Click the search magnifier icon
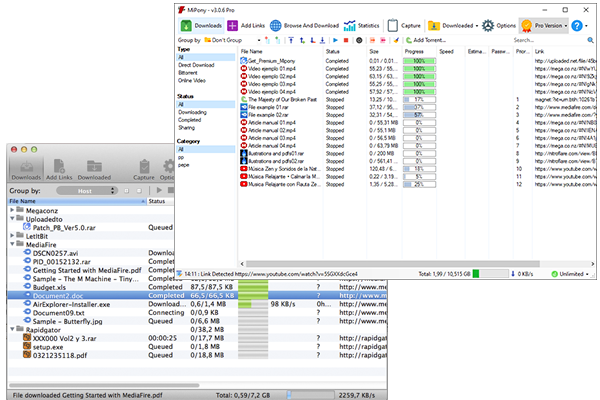600x400 pixels. [590, 40]
